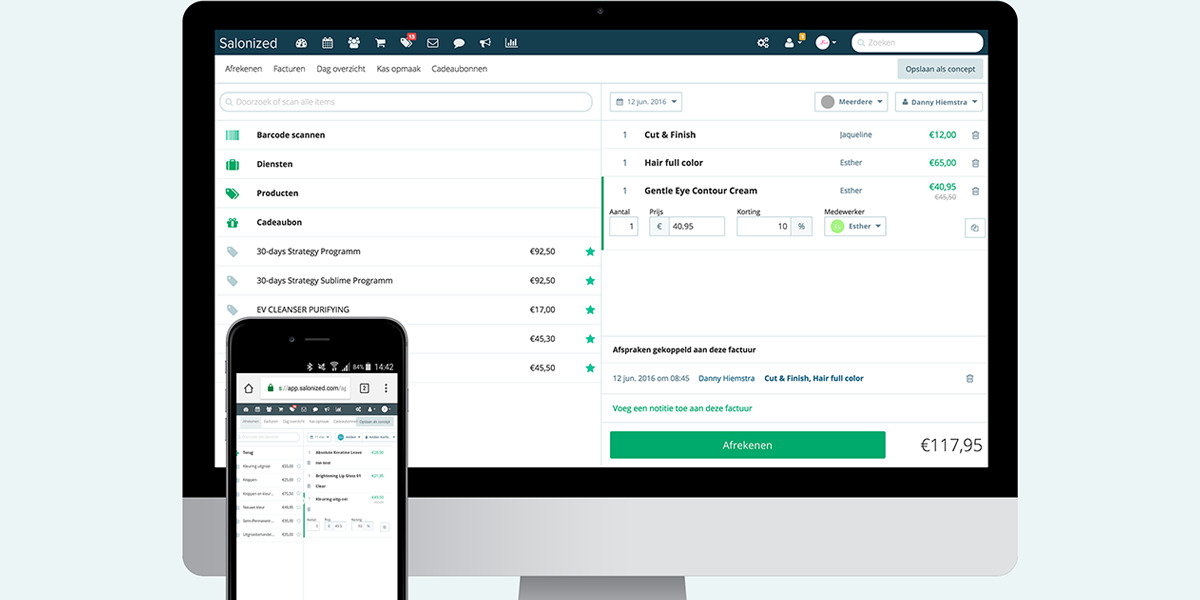
Task: Click the tags icon next to Producten
Action: pyautogui.click(x=232, y=193)
